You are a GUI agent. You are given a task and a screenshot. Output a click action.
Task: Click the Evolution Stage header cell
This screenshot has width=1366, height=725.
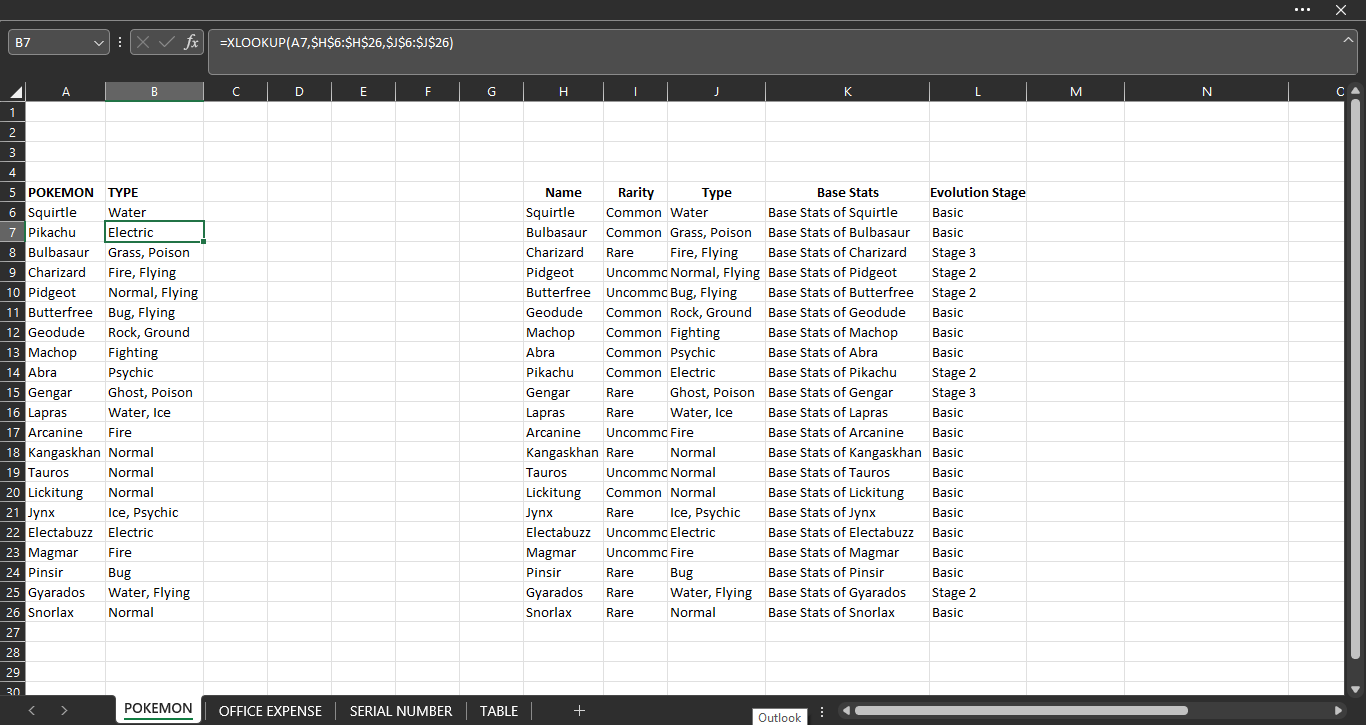point(978,192)
